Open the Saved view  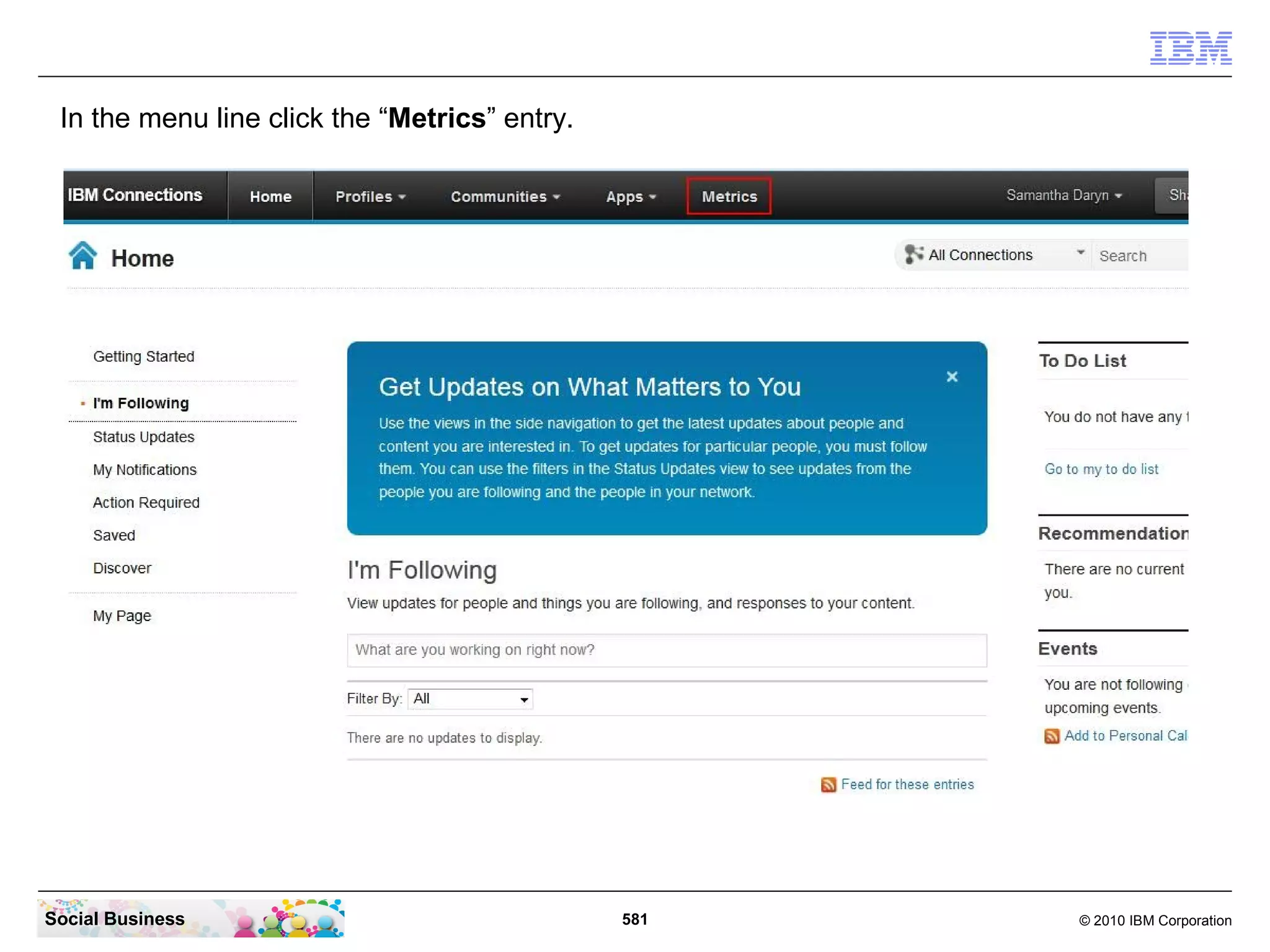114,535
